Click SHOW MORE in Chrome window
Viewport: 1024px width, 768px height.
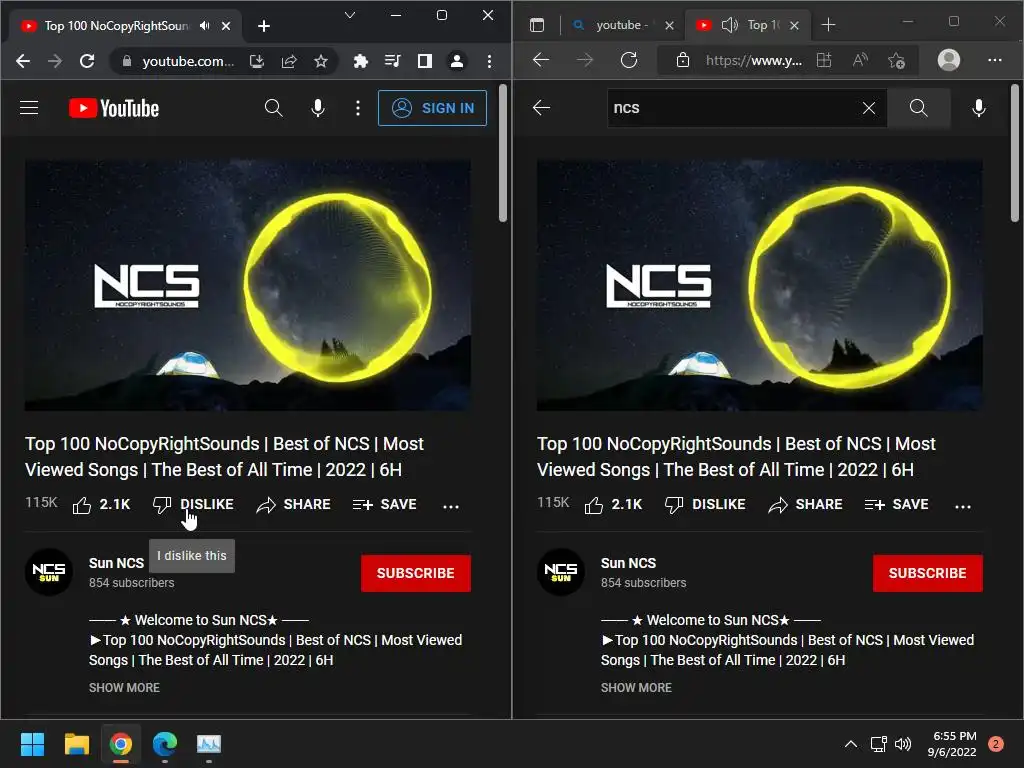(124, 688)
